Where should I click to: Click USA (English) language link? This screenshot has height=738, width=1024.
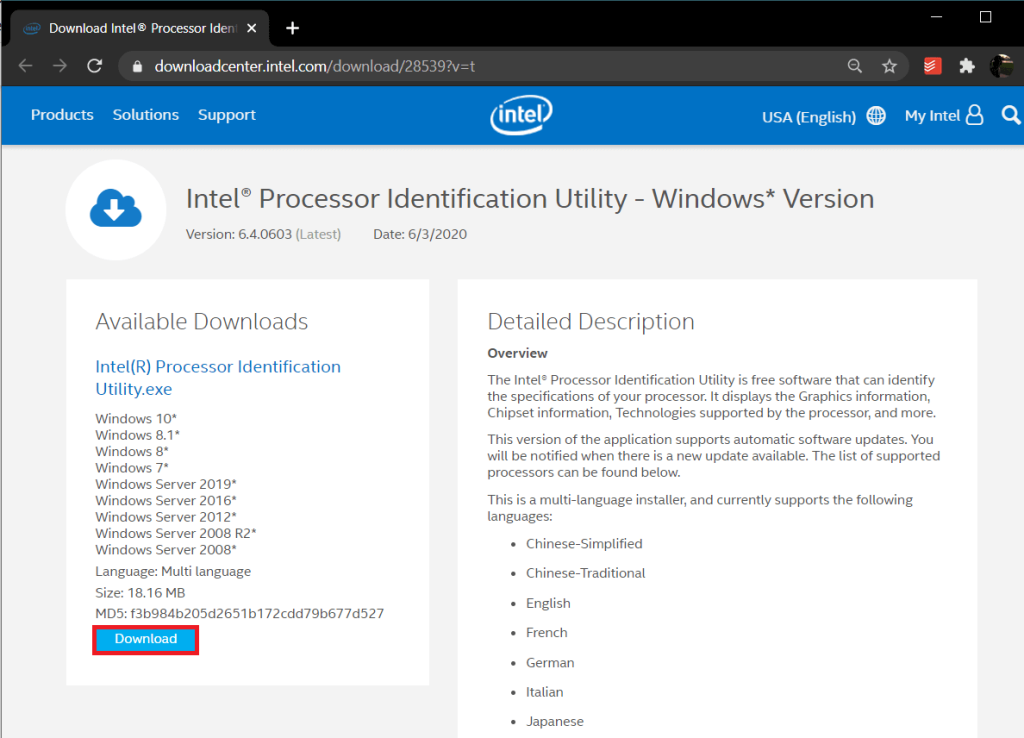[808, 117]
